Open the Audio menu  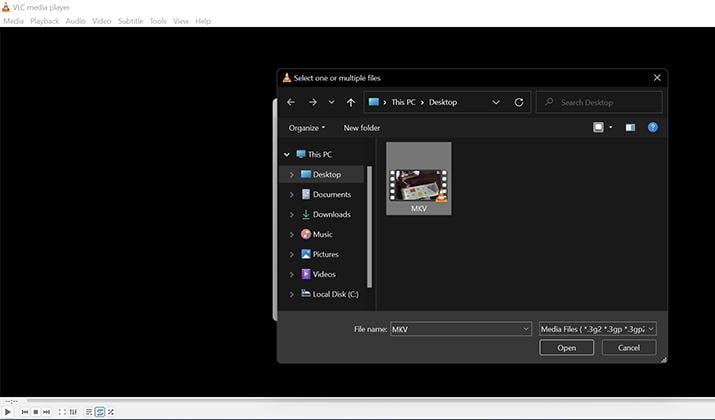coord(75,21)
